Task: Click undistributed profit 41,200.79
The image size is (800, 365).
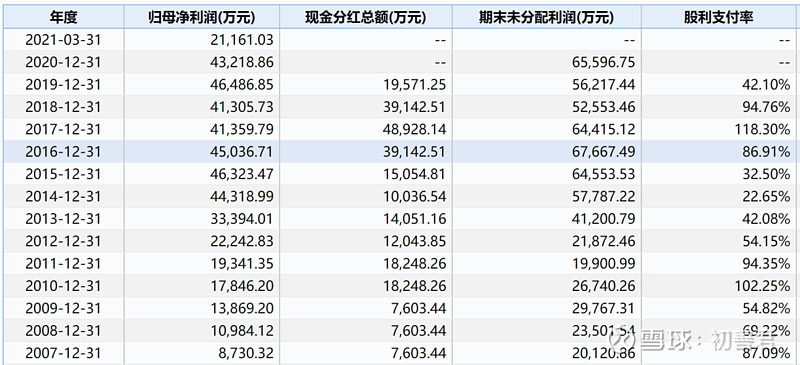Action: click(x=604, y=220)
